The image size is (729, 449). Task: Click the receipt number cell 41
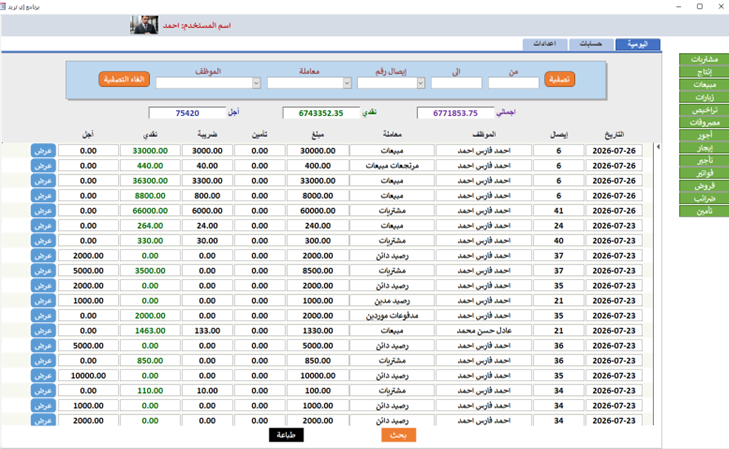(558, 211)
